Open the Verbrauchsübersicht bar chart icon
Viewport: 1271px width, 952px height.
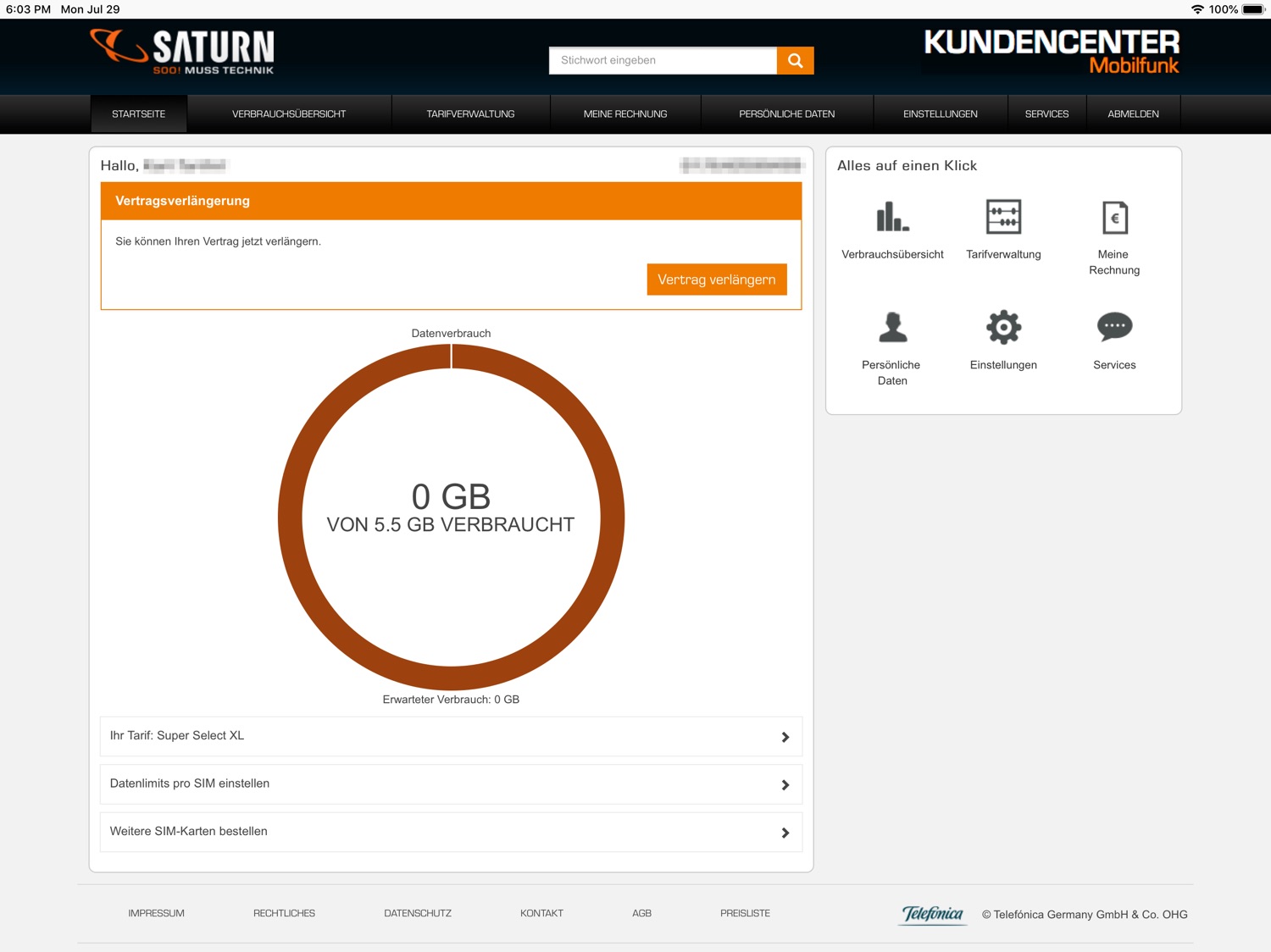(x=892, y=217)
